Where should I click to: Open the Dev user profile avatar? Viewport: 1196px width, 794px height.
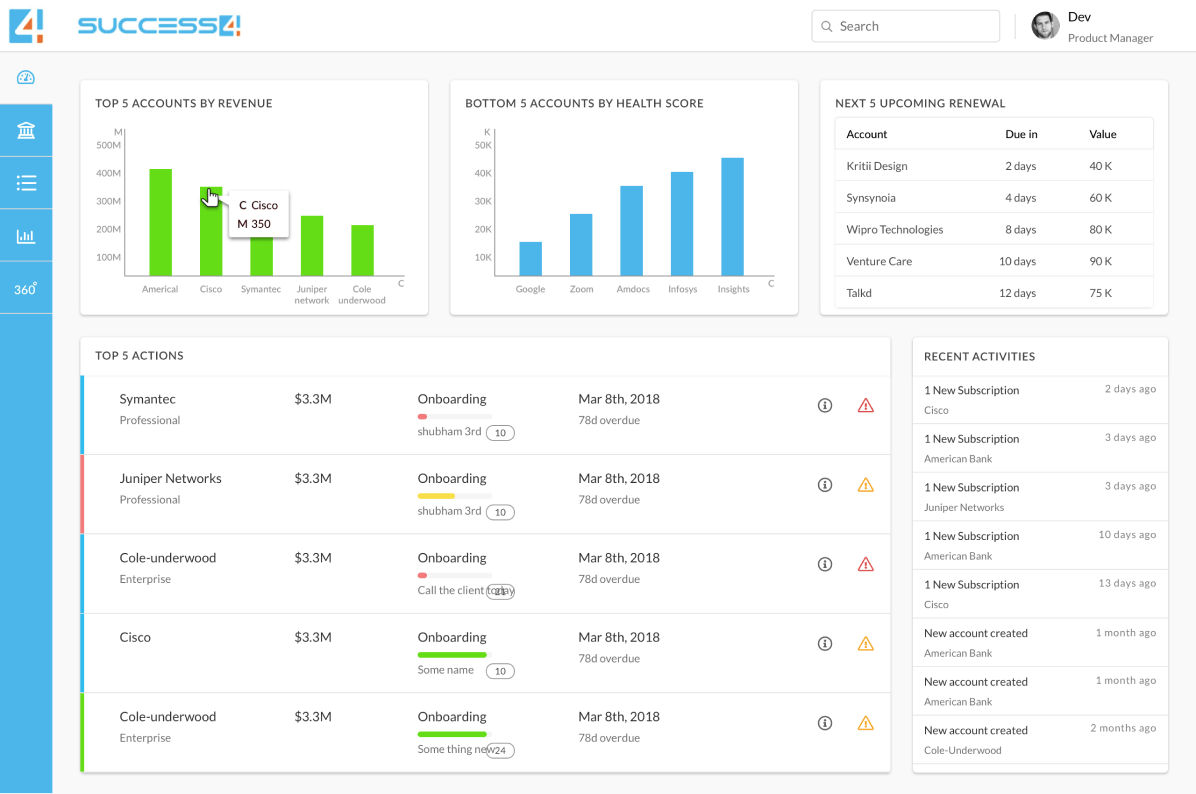tap(1045, 26)
